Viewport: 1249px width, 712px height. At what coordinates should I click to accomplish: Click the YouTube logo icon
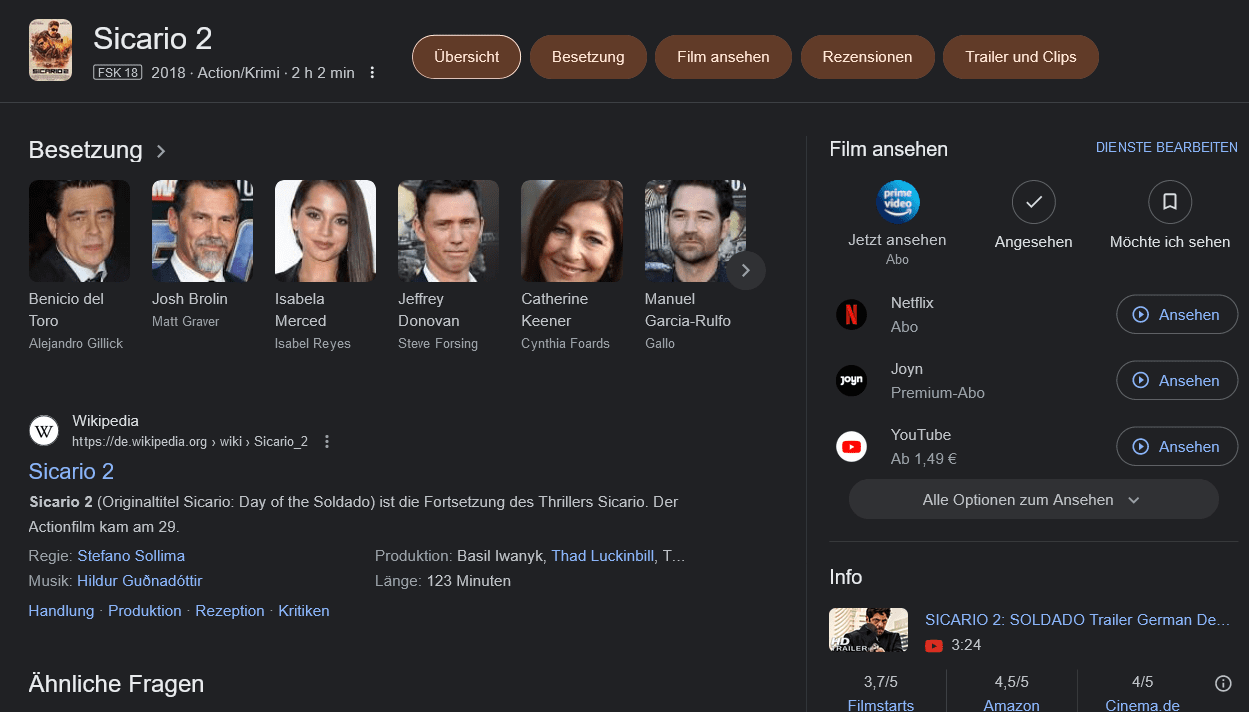point(851,447)
